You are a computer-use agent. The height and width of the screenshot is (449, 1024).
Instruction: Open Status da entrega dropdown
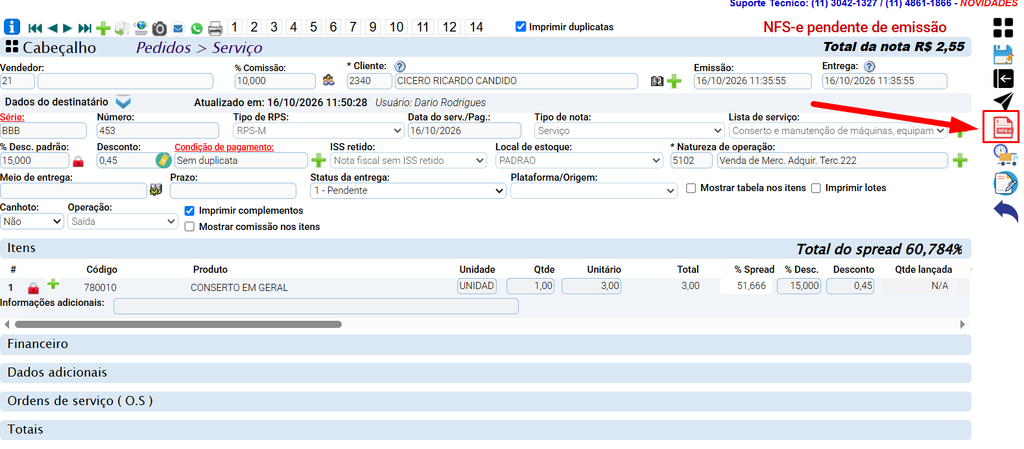click(x=408, y=191)
